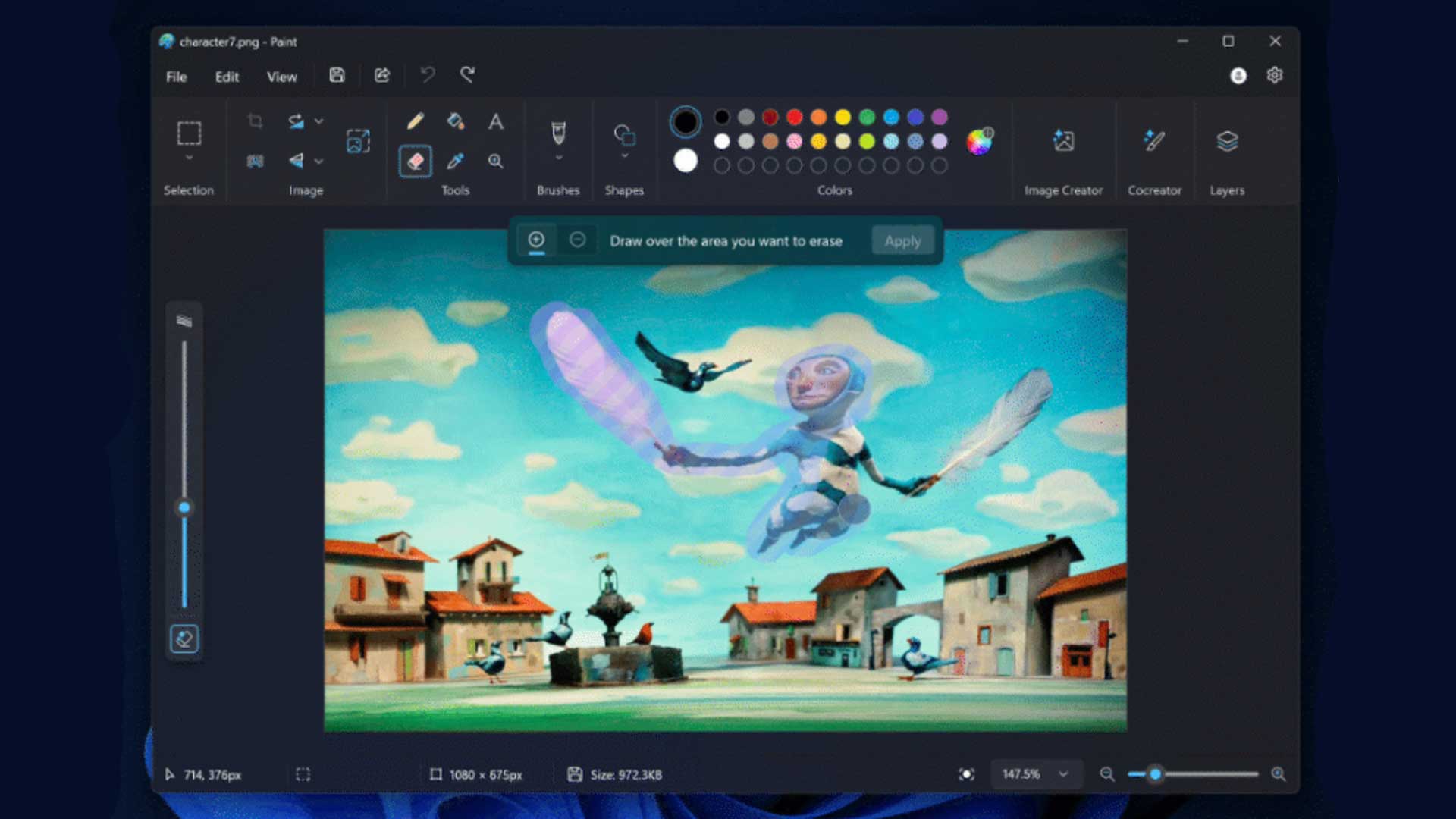Switch to subtract-area erase mode
The height and width of the screenshot is (819, 1456).
(x=577, y=240)
